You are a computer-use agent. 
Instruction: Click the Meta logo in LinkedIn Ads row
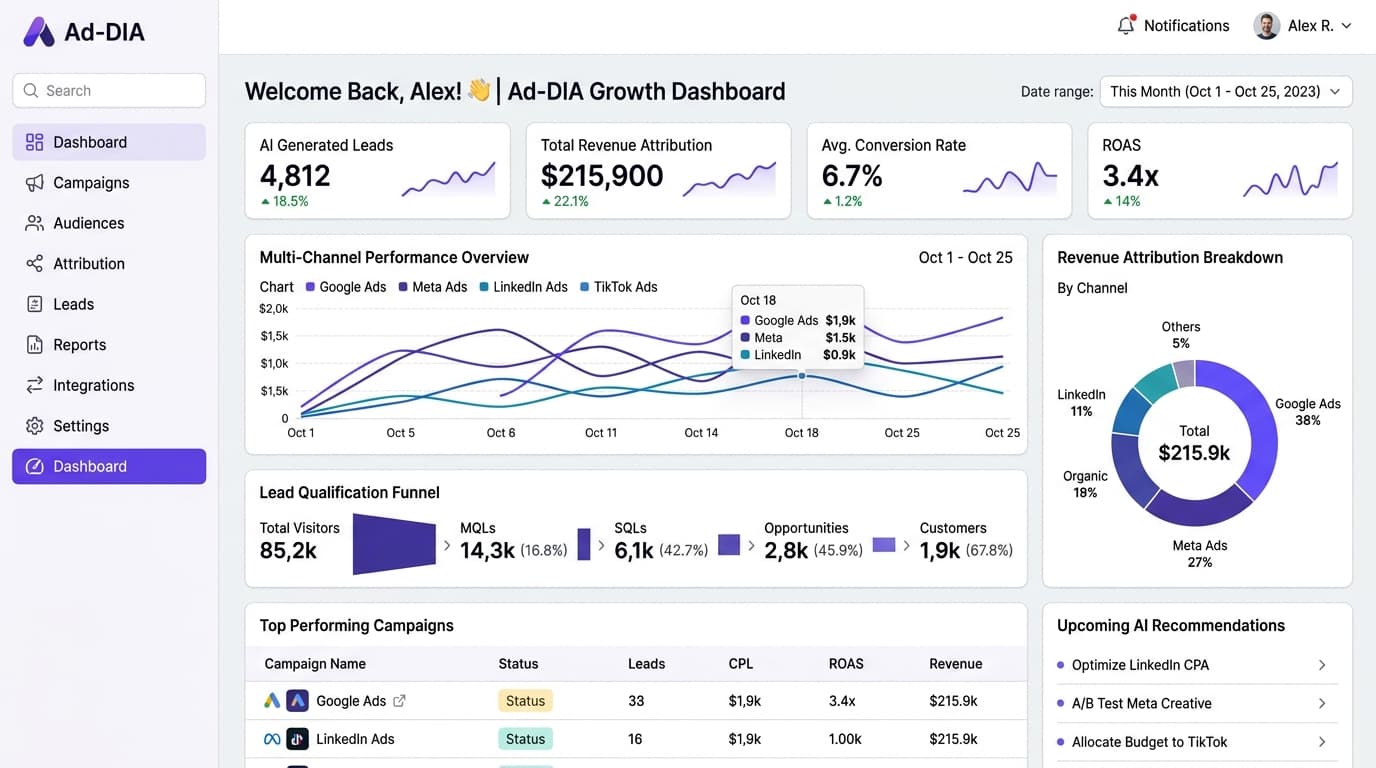coord(272,739)
